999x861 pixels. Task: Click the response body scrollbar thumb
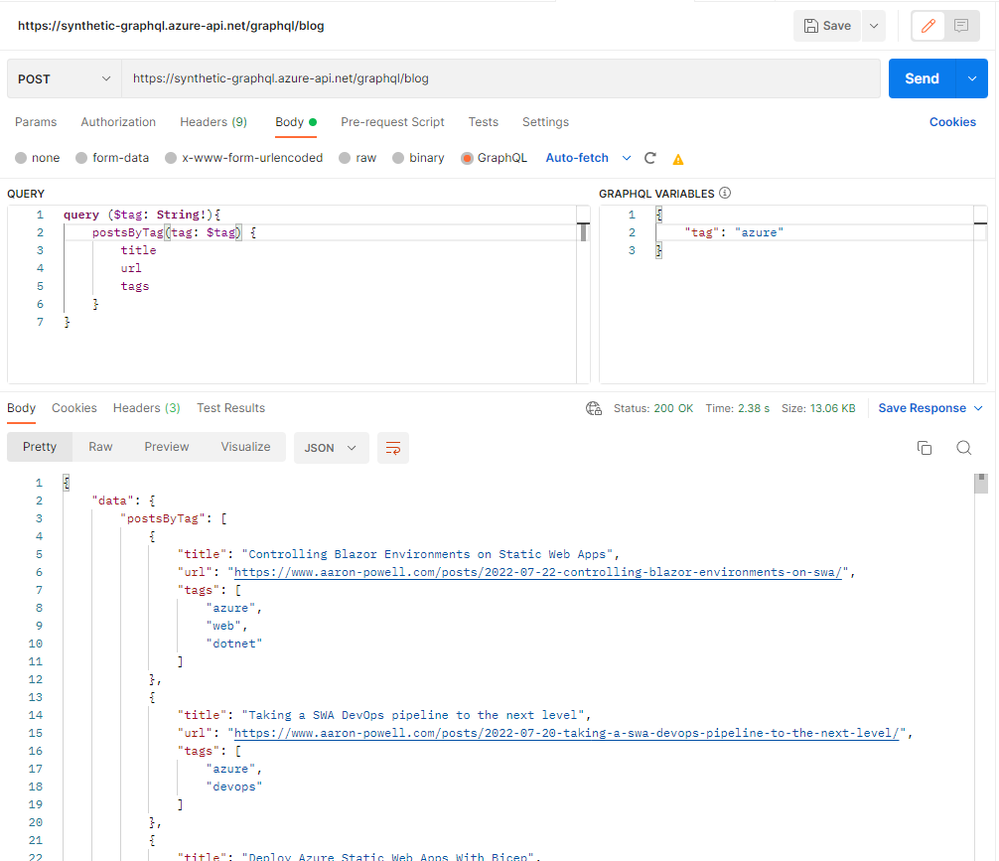[981, 483]
